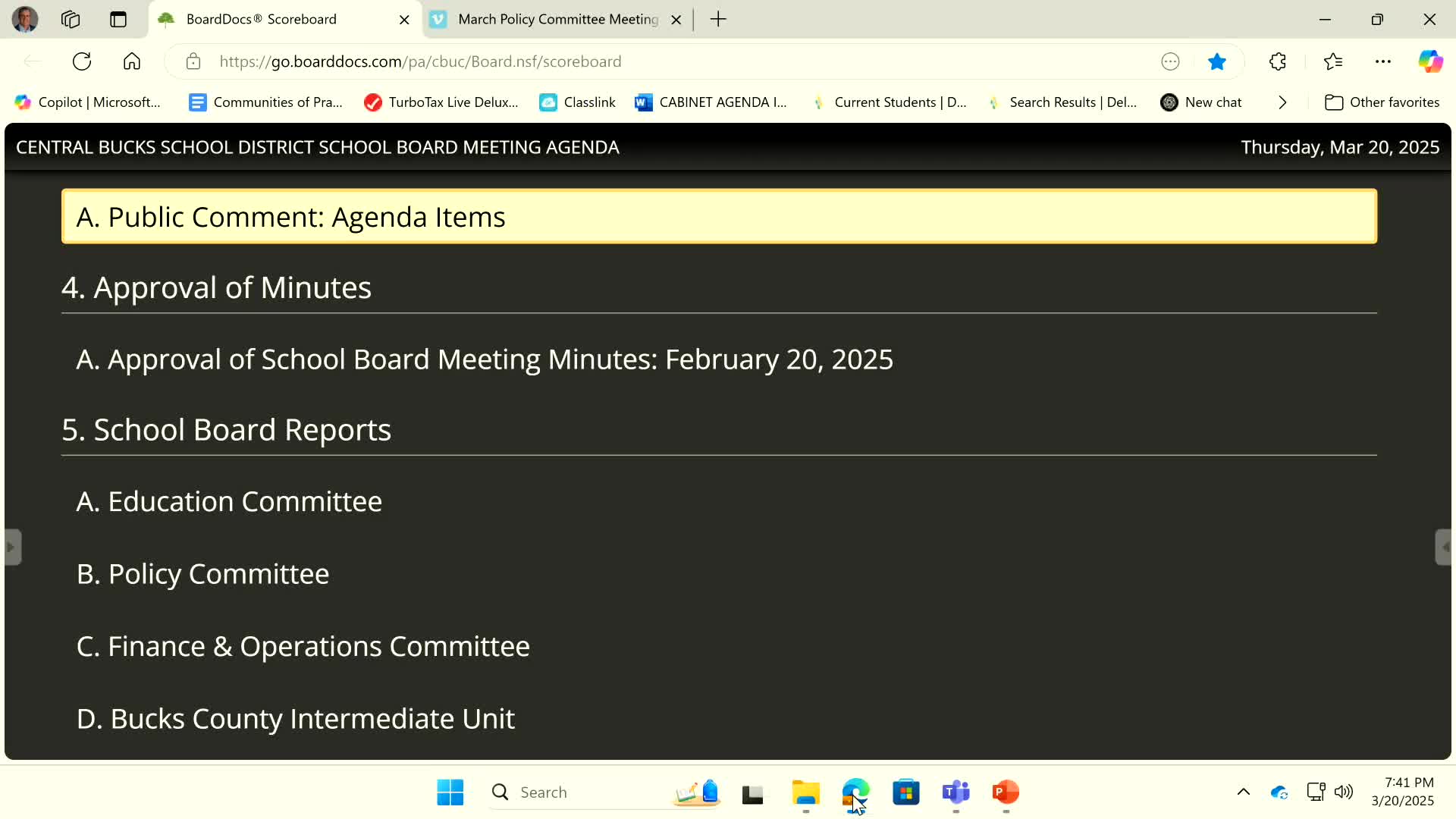The width and height of the screenshot is (1456, 819).
Task: Open the B. Policy Committee item
Action: pos(202,574)
